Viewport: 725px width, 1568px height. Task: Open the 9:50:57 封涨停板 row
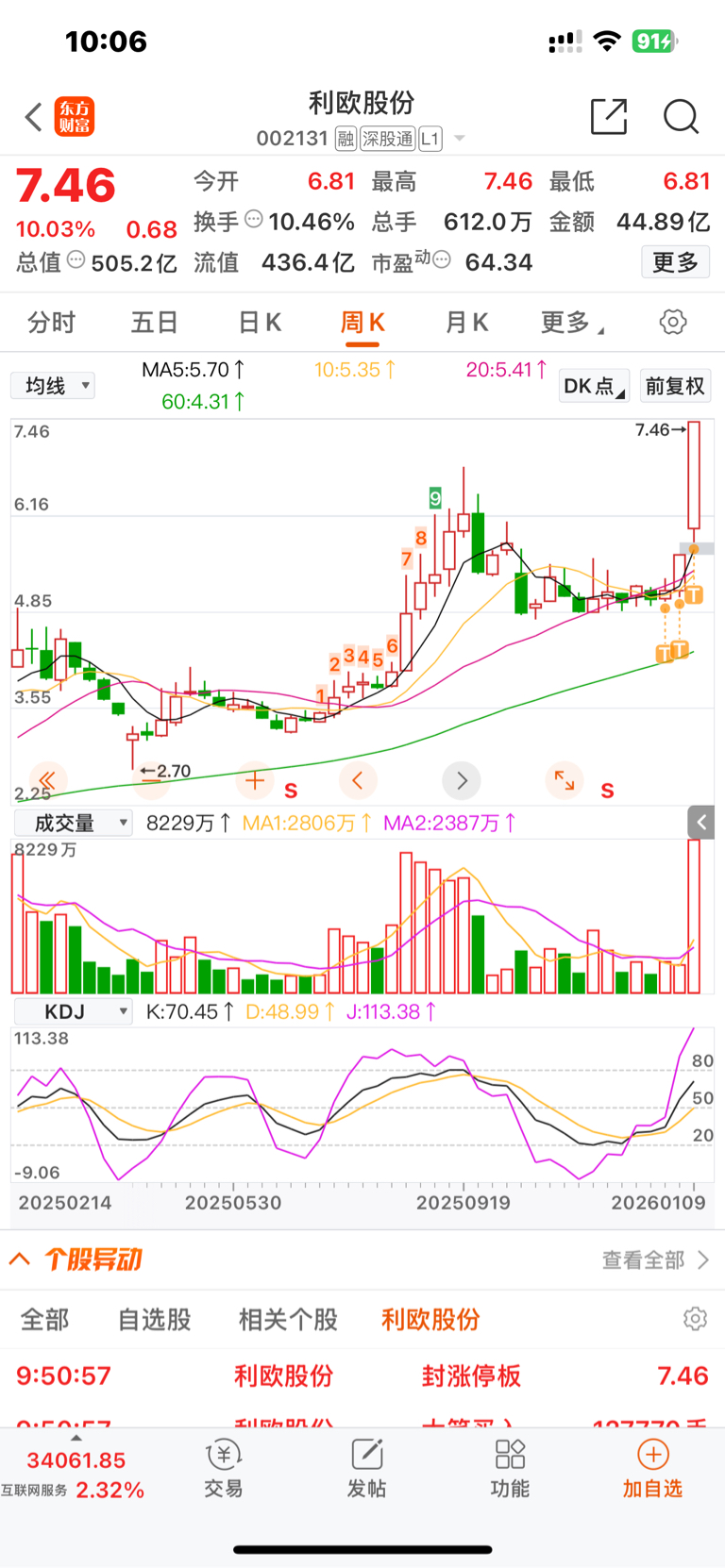point(362,1376)
